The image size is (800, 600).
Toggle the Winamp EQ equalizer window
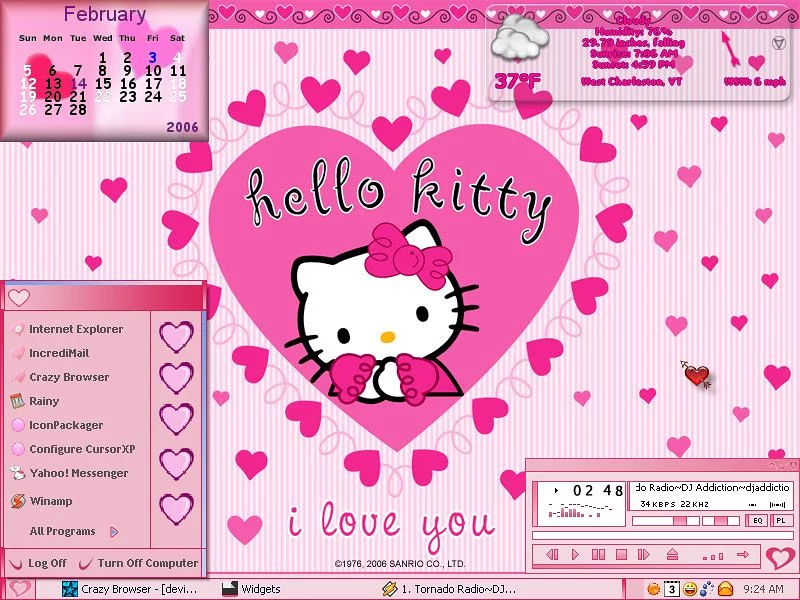[758, 520]
